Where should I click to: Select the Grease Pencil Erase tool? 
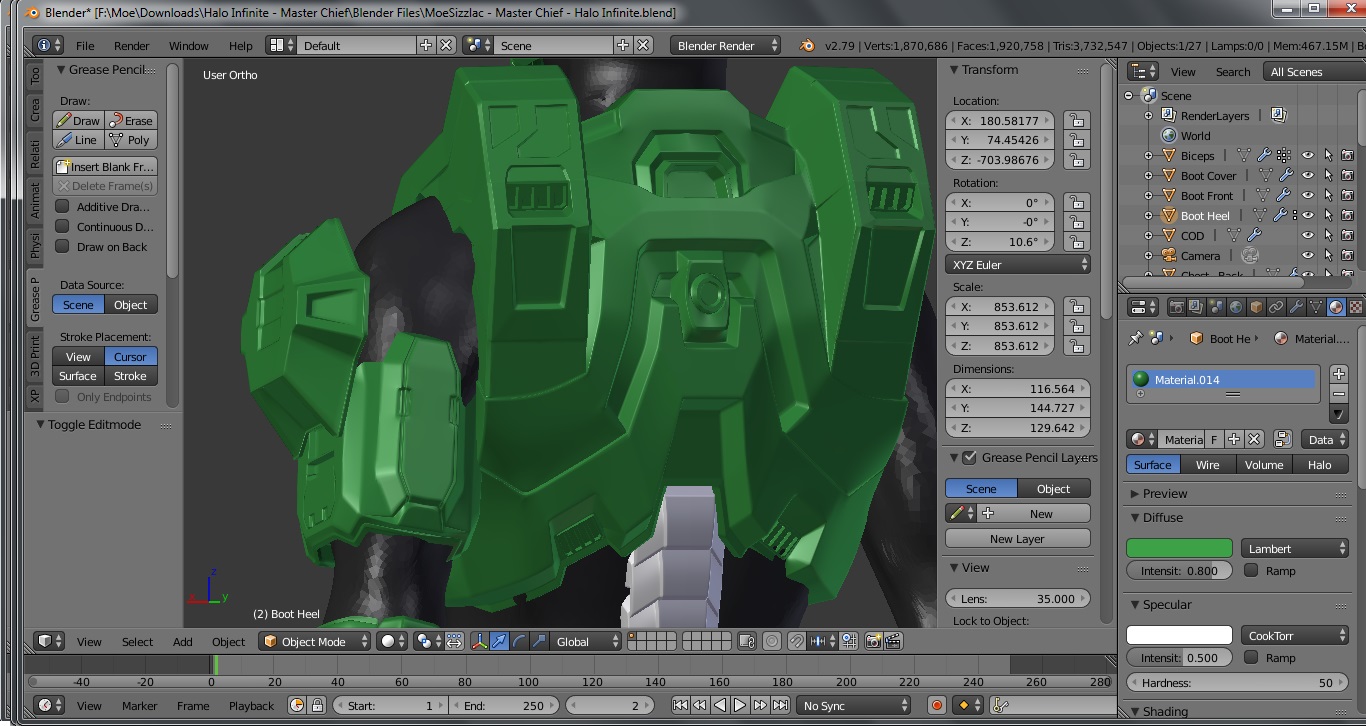click(x=131, y=120)
